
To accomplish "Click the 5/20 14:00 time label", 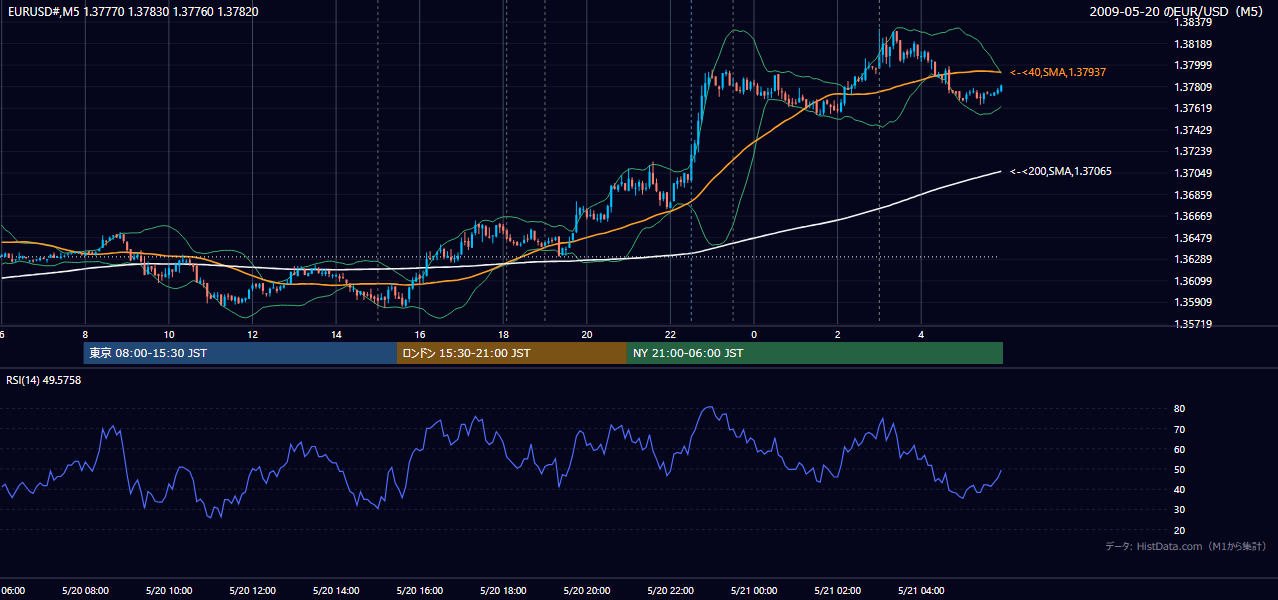I will click(336, 591).
